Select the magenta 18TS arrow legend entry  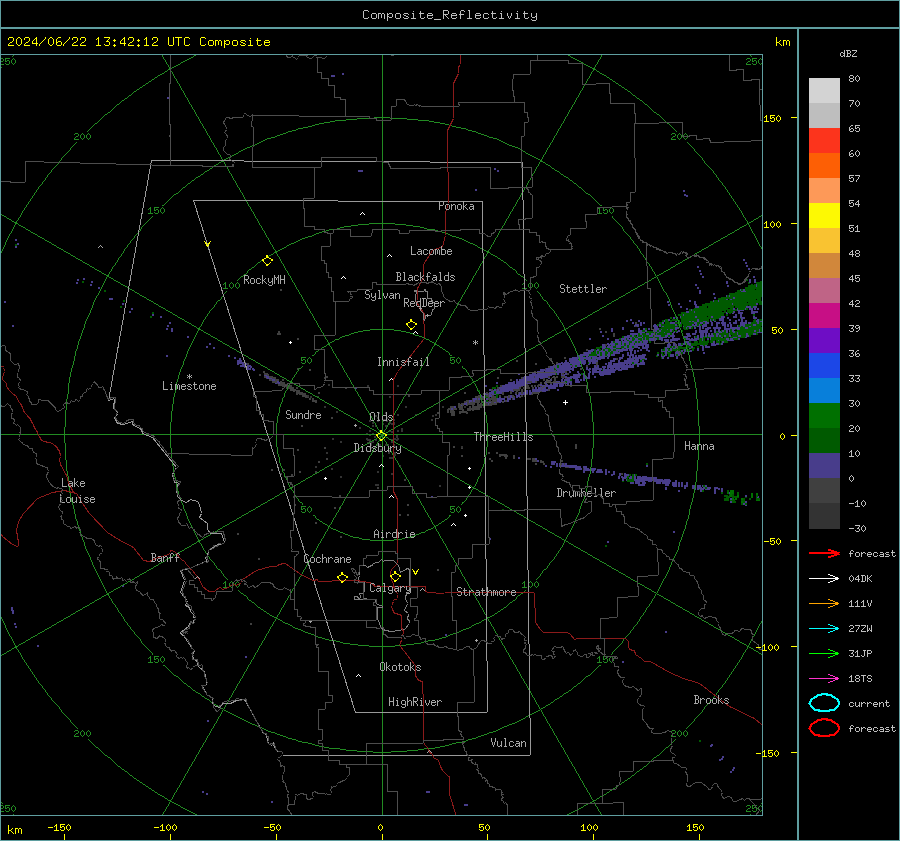coord(824,679)
